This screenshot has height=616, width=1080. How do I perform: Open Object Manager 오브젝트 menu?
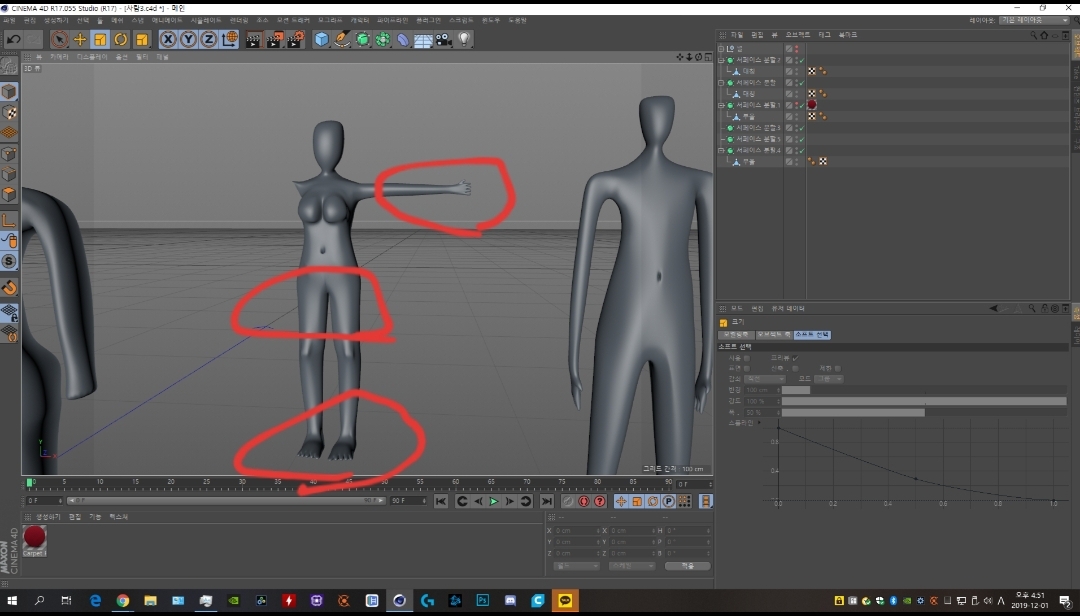pos(798,35)
